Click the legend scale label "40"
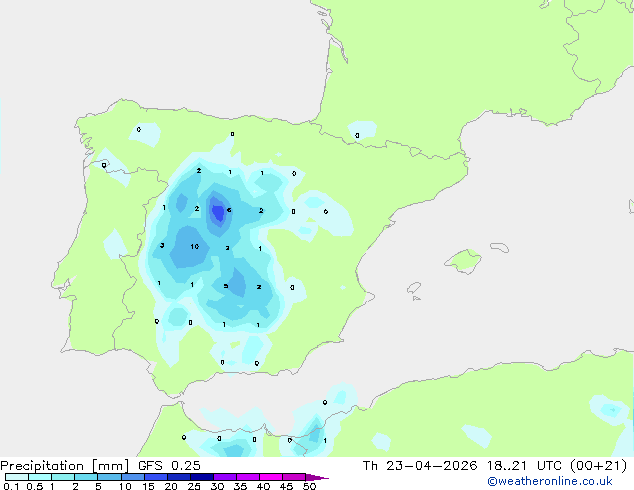Viewport: 634px width, 490px height. click(x=263, y=486)
